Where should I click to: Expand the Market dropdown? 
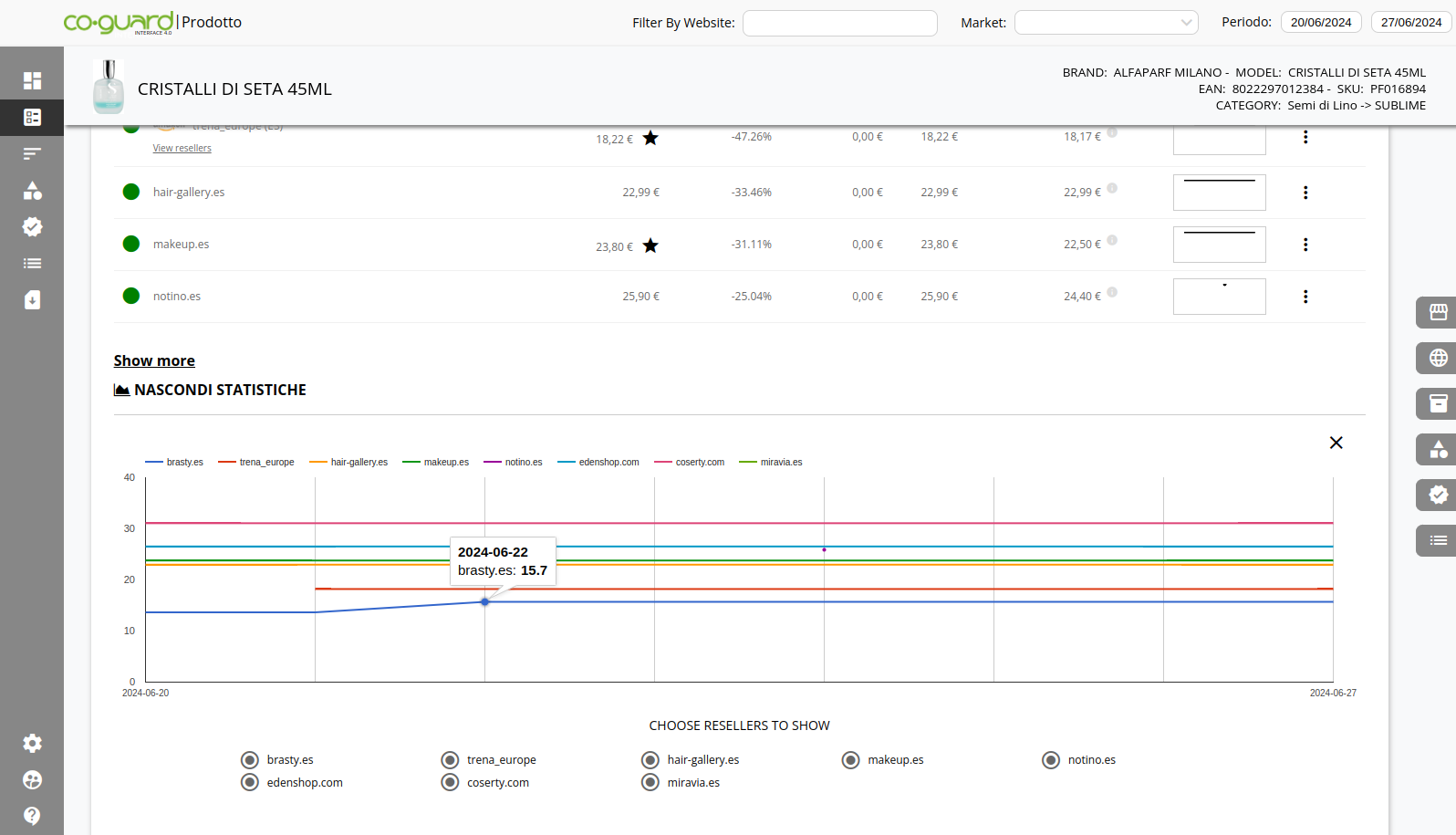click(x=1106, y=23)
